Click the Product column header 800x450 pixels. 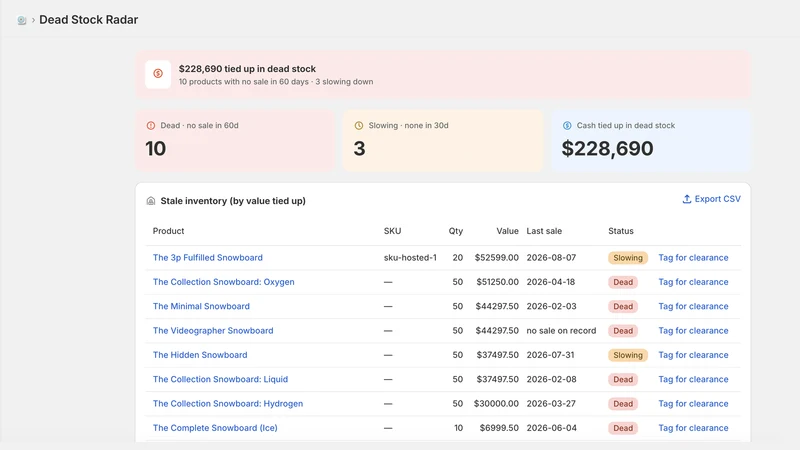coord(168,231)
